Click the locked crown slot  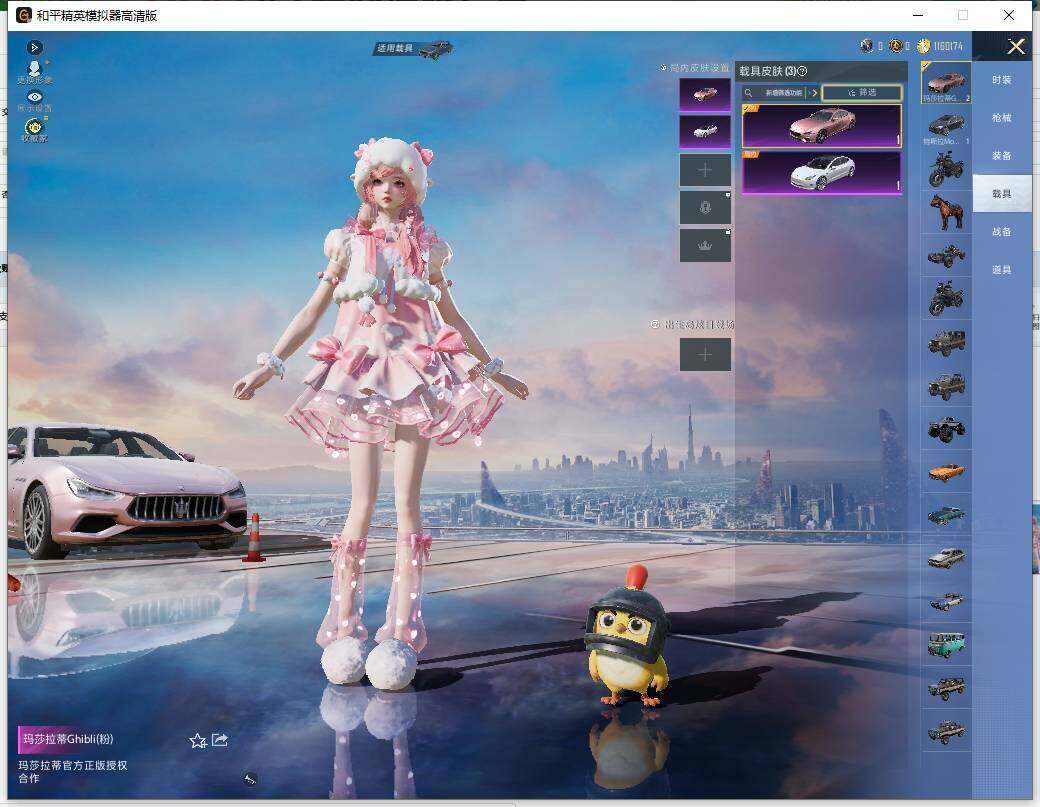coord(705,246)
